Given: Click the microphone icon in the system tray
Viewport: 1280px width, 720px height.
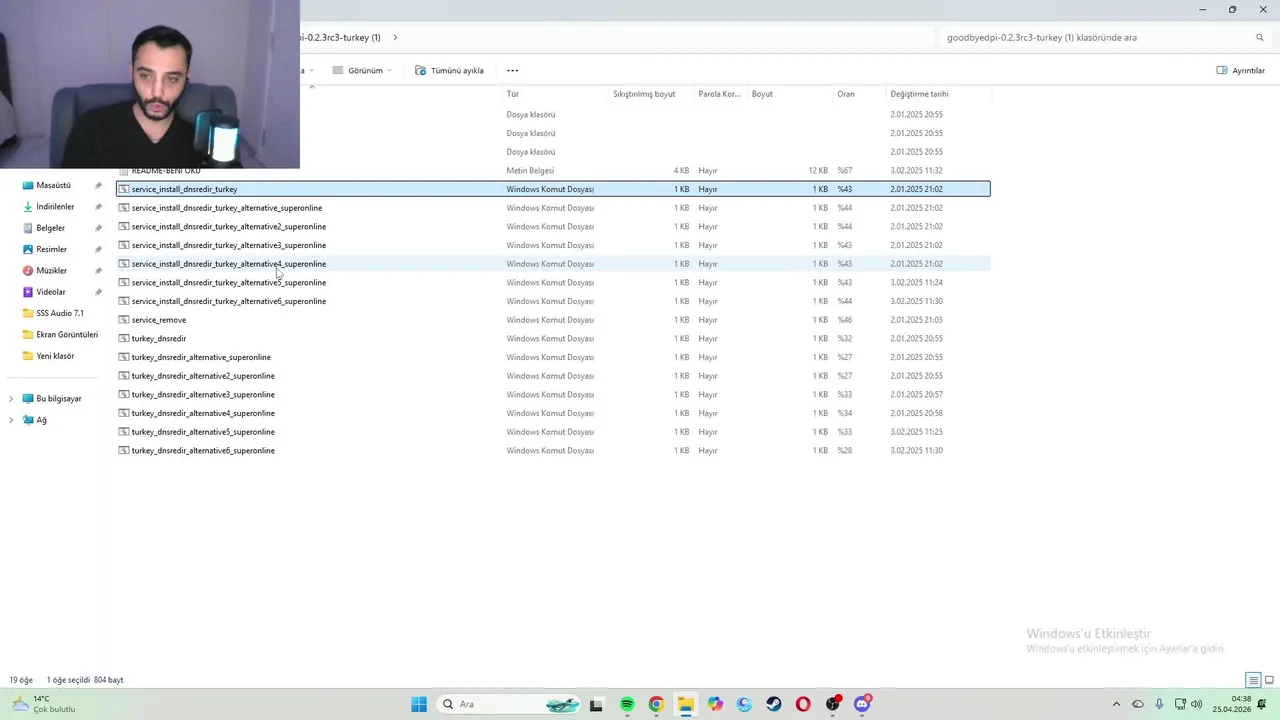Looking at the screenshot, I should [1159, 704].
